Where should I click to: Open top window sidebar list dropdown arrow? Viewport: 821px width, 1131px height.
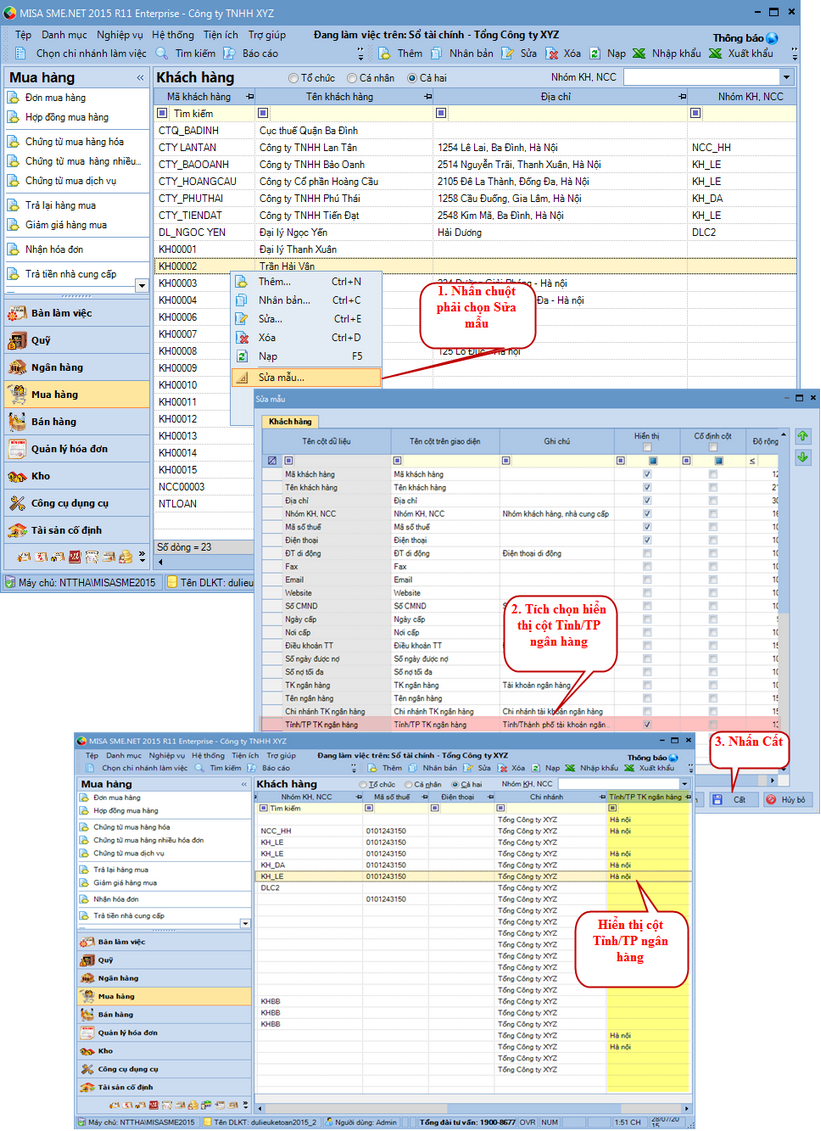pos(142,286)
